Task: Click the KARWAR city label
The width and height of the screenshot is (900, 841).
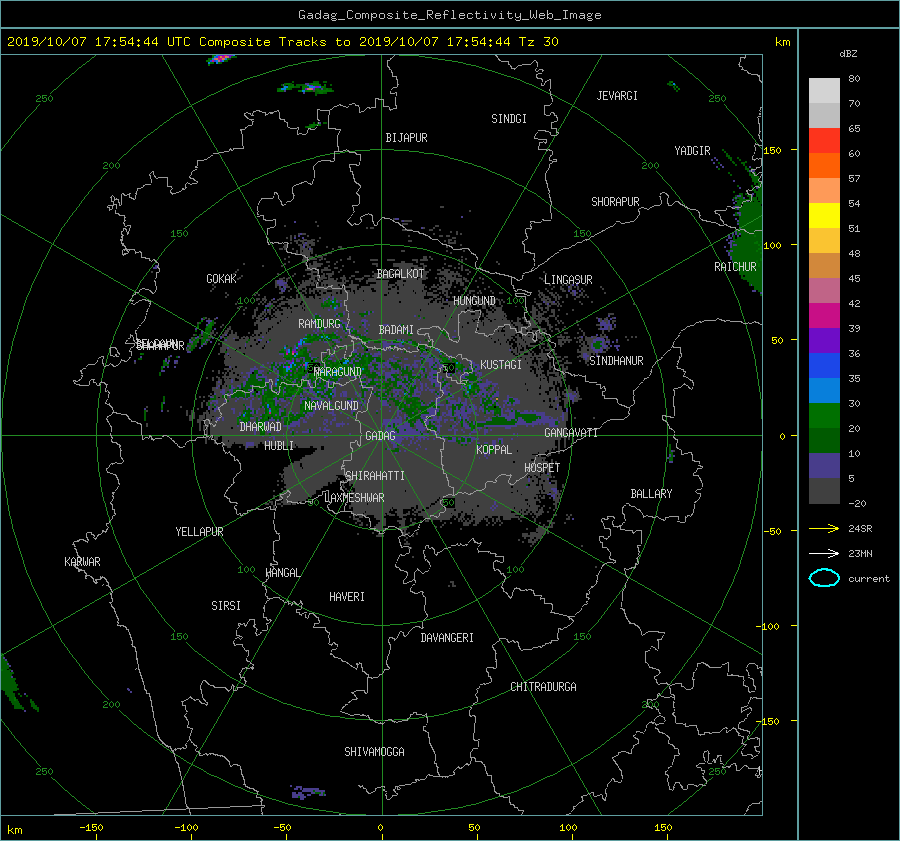Action: coord(82,562)
